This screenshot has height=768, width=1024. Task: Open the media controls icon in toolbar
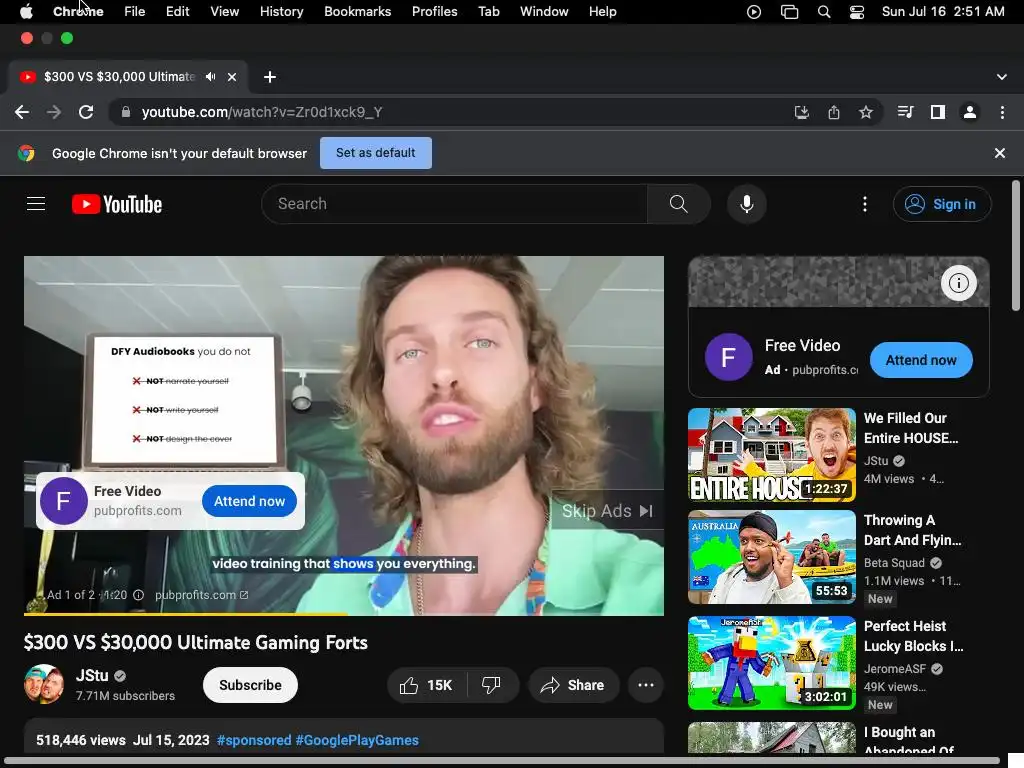tap(905, 112)
